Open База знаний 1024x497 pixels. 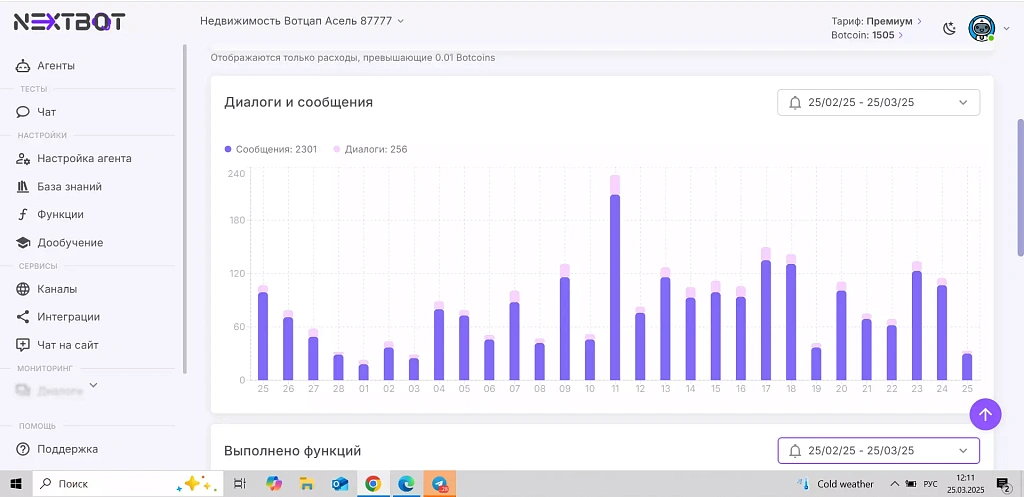pos(69,186)
